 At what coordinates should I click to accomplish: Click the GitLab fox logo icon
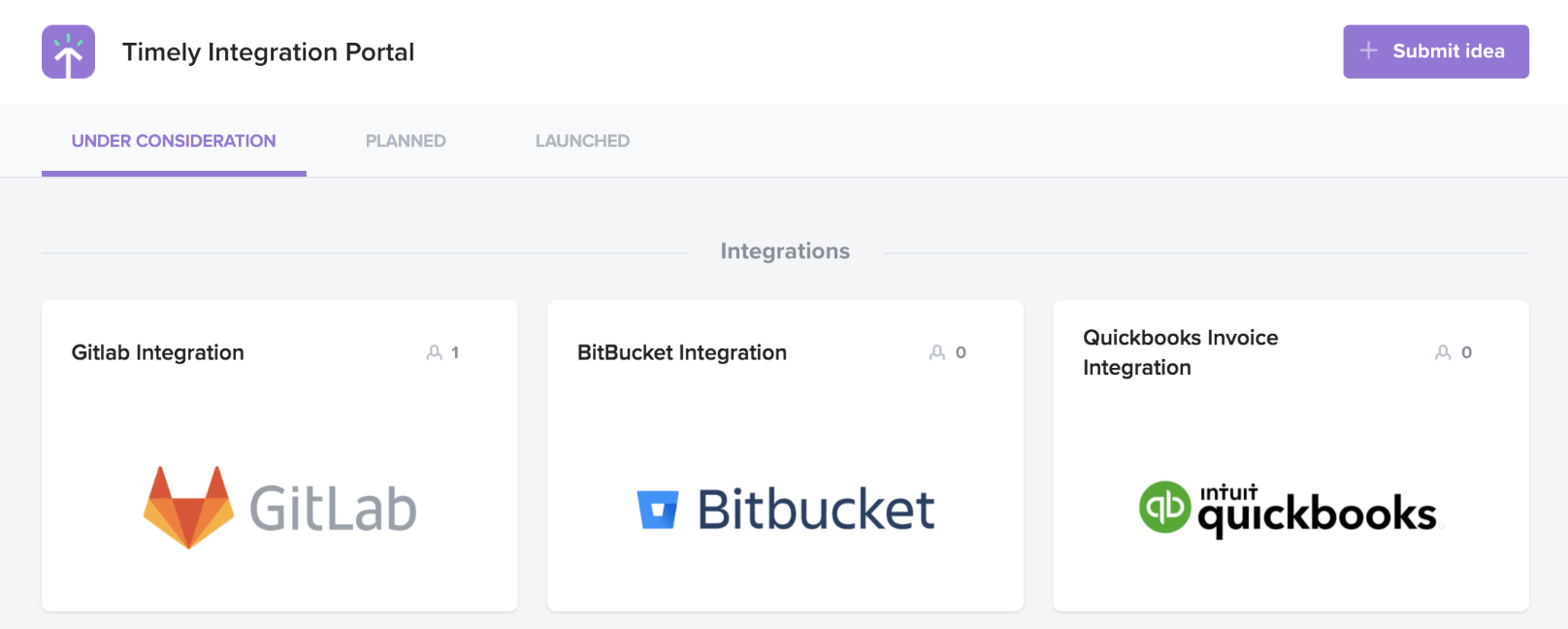click(188, 507)
